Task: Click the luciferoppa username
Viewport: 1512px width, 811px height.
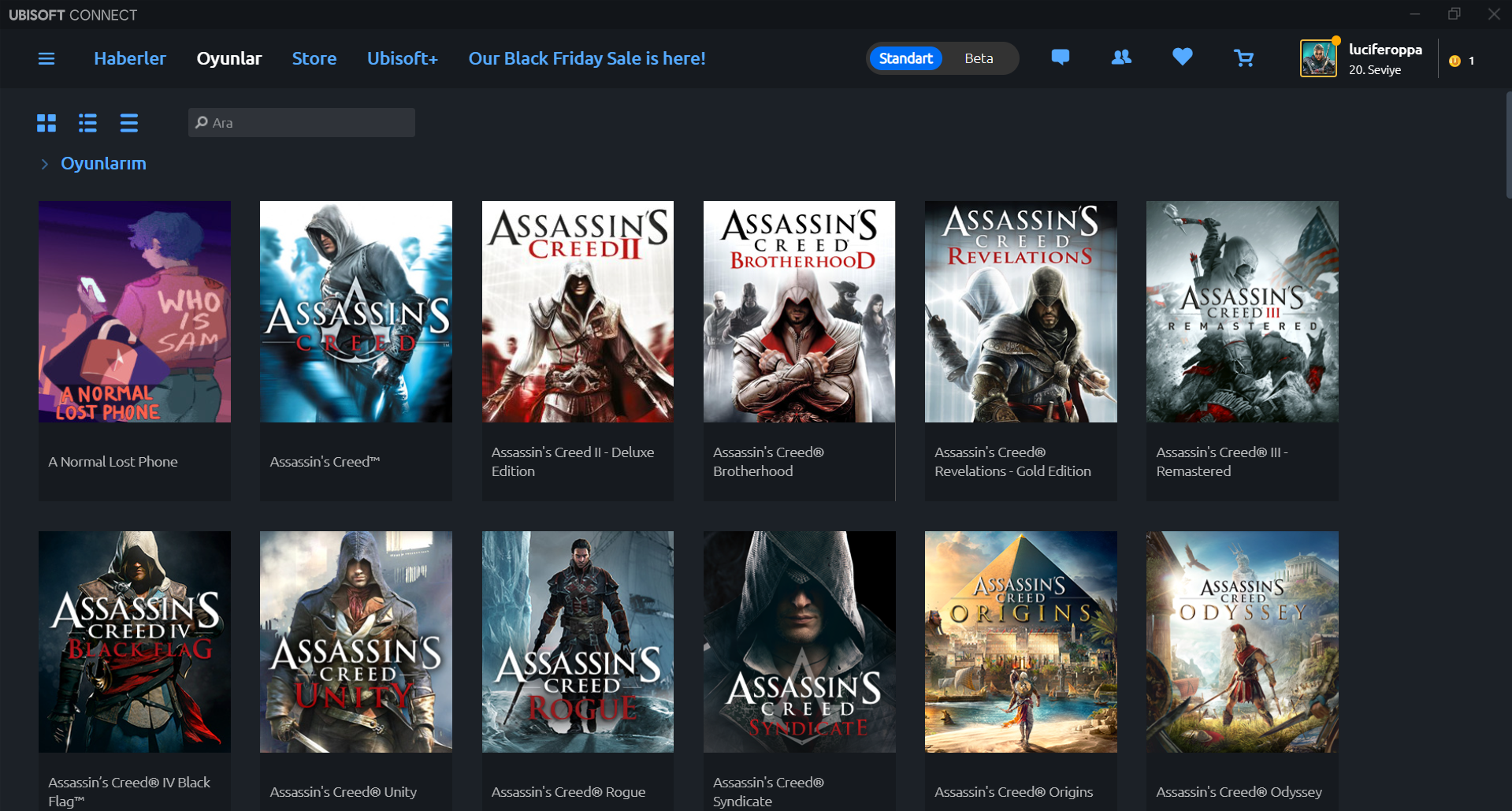Action: [x=1385, y=49]
